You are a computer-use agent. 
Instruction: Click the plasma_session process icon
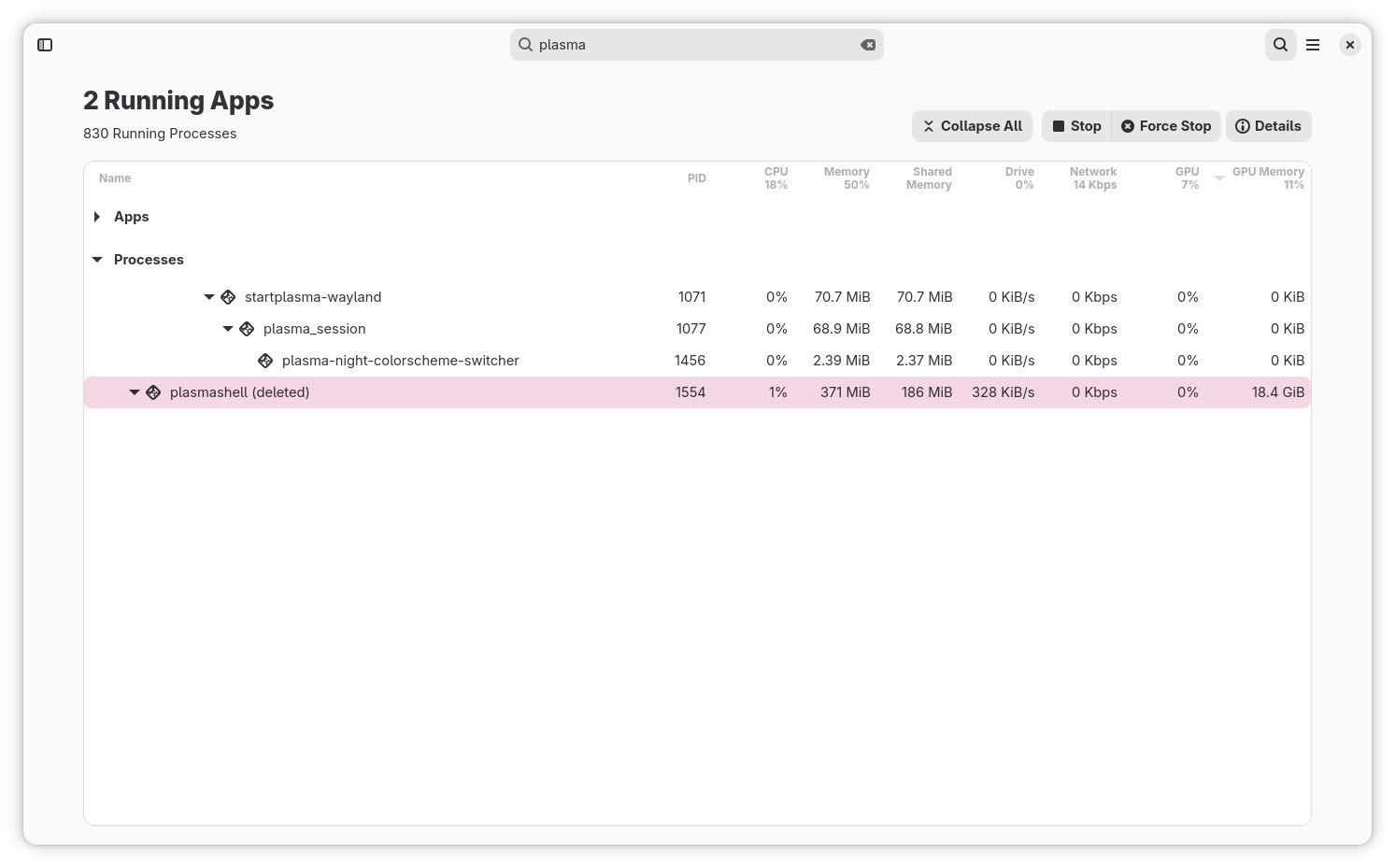click(x=247, y=329)
